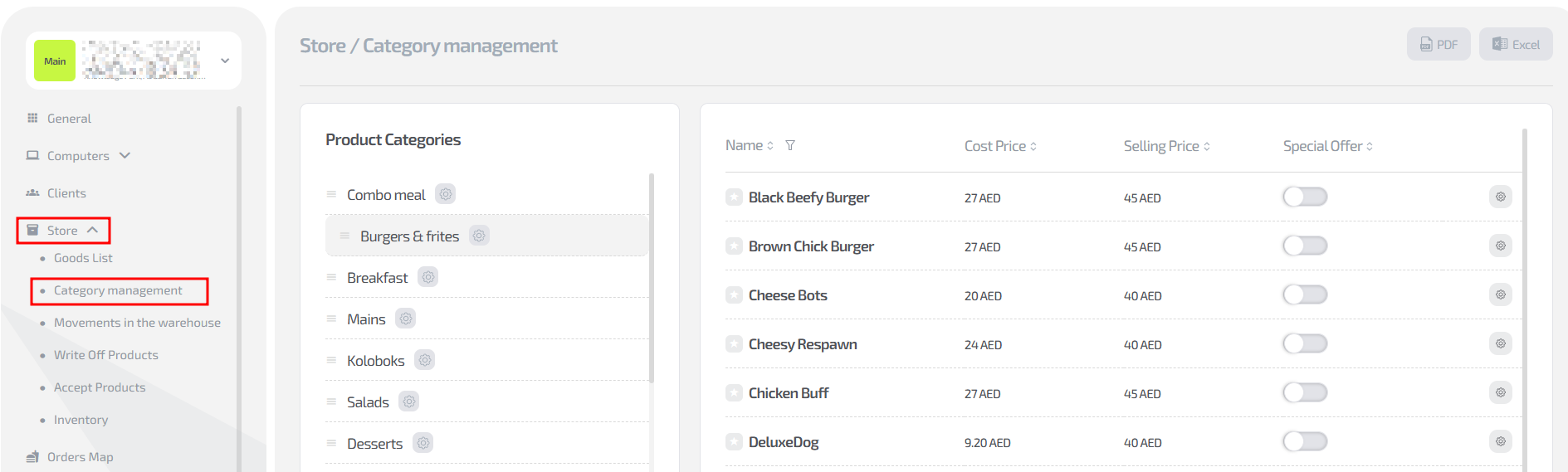Turn on special offer for Chicken Buff

pos(1305,393)
